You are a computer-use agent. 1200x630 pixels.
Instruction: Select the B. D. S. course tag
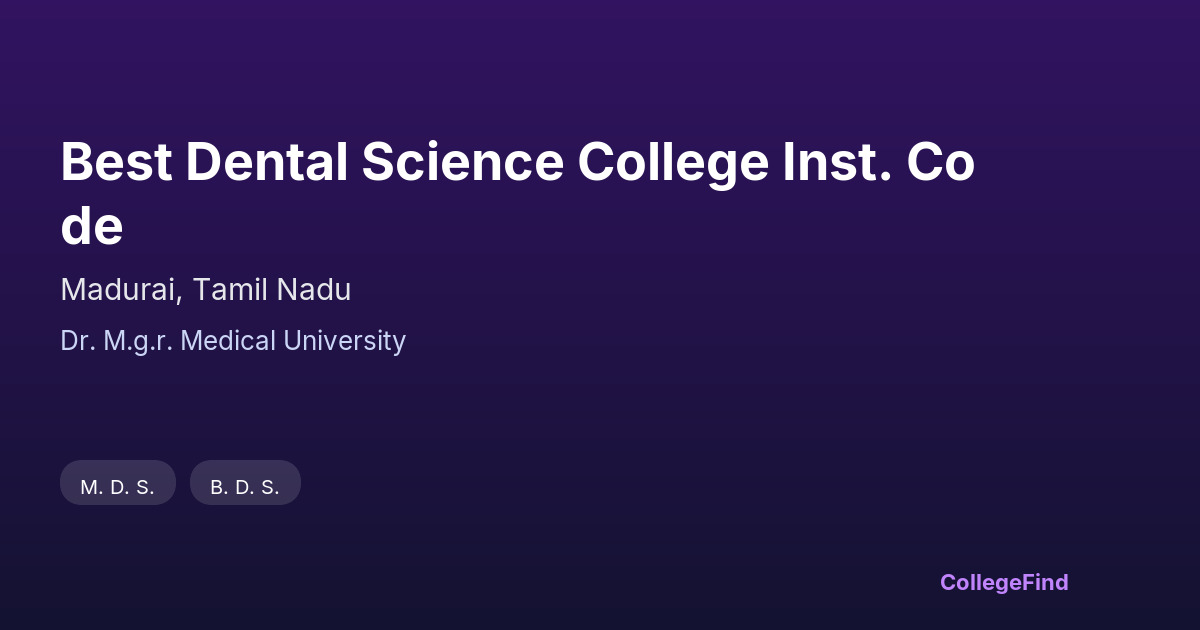click(x=245, y=487)
